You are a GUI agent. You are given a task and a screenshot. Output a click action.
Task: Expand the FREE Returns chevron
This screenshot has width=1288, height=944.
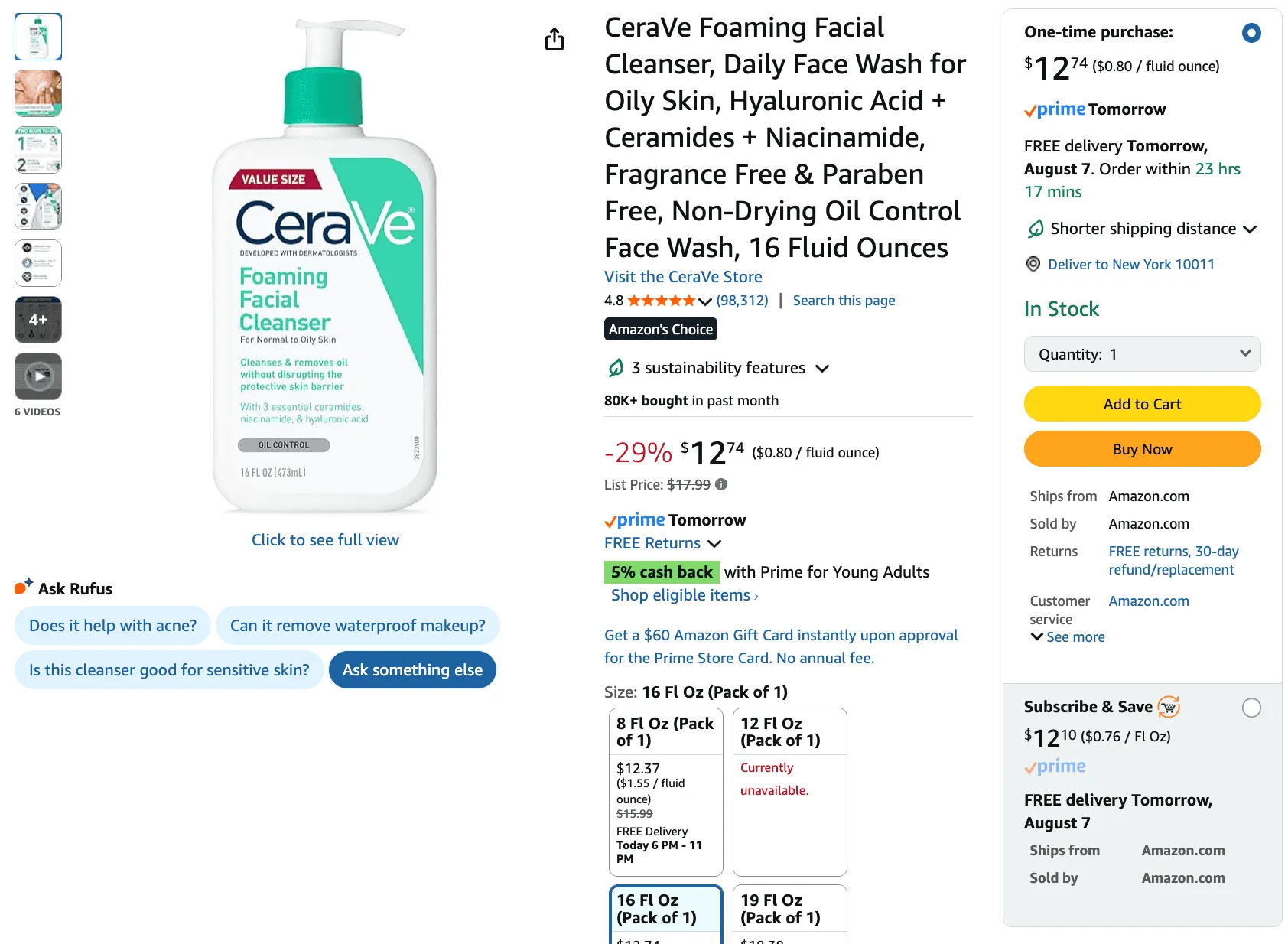tap(714, 543)
